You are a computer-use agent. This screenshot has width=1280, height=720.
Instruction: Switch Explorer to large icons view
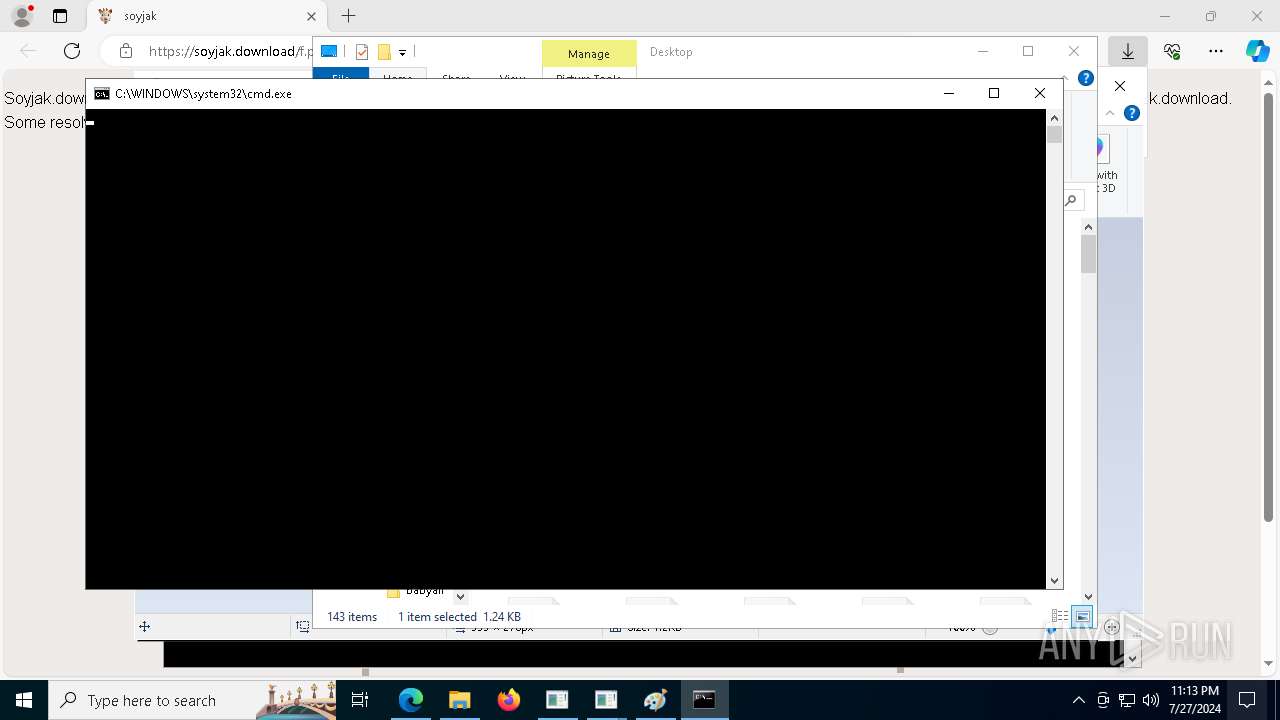(x=1082, y=617)
